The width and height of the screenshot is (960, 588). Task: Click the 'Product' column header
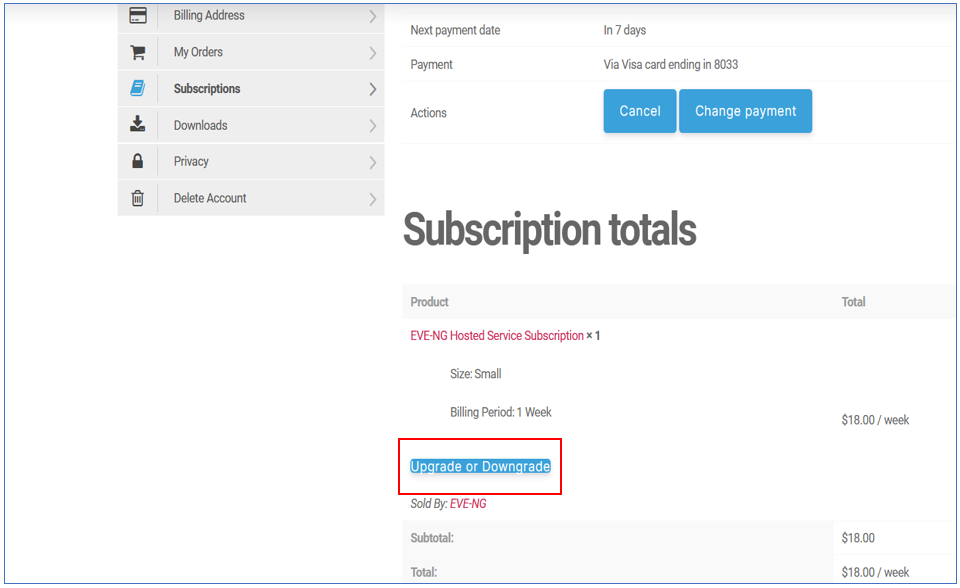click(x=429, y=302)
